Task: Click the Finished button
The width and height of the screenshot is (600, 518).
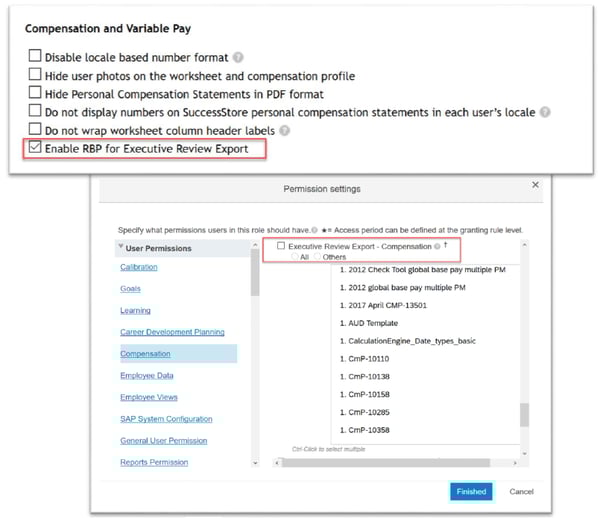Action: 470,491
